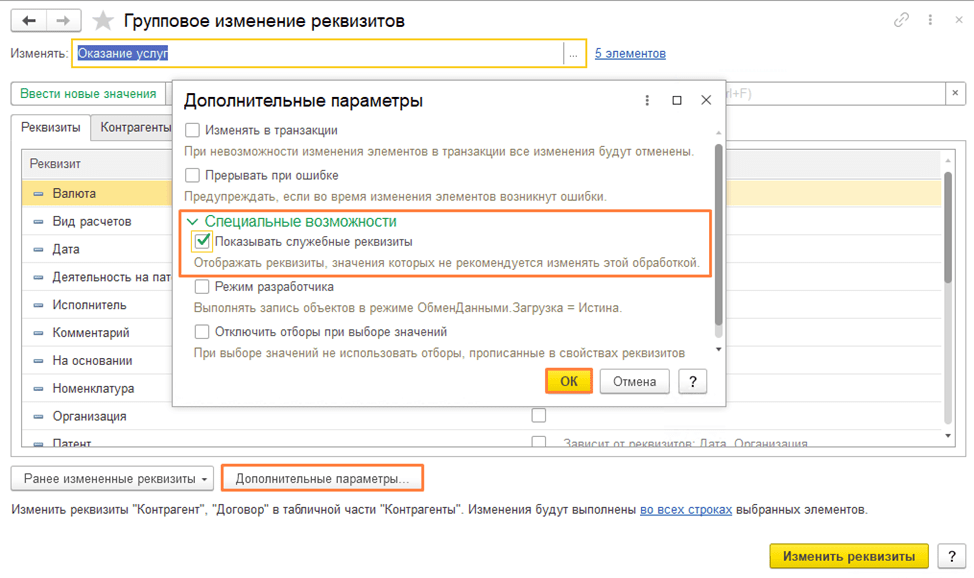Open the 5 элементов link
The width and height of the screenshot is (974, 578).
[x=630, y=54]
